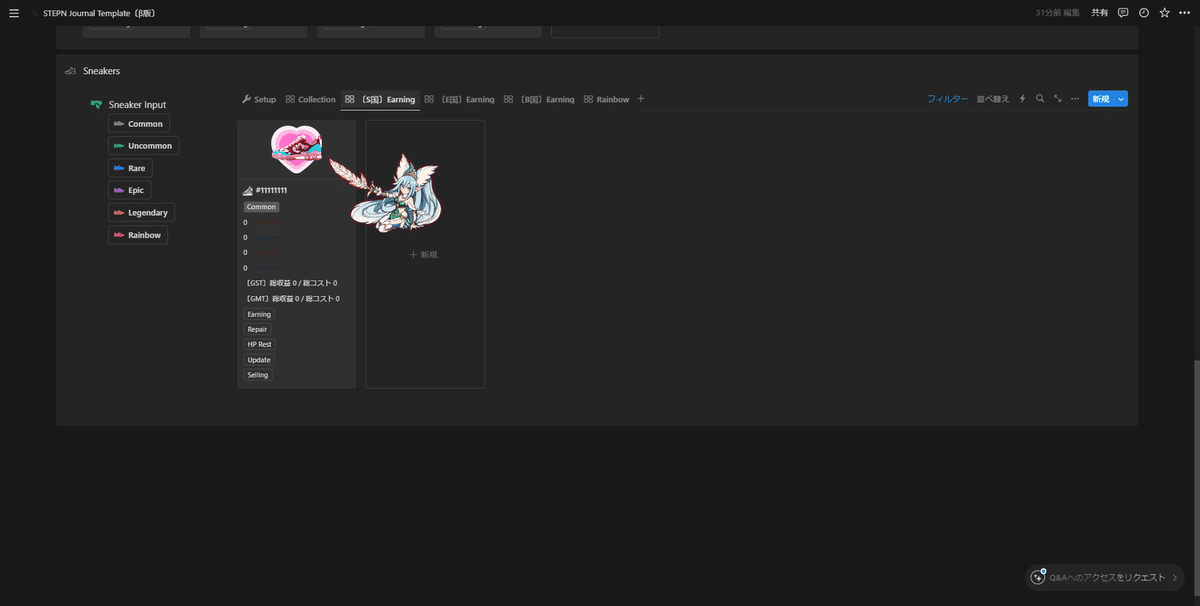Viewport: 1200px width, 606px height.
Task: Open the フィルター filter option
Action: (x=947, y=99)
